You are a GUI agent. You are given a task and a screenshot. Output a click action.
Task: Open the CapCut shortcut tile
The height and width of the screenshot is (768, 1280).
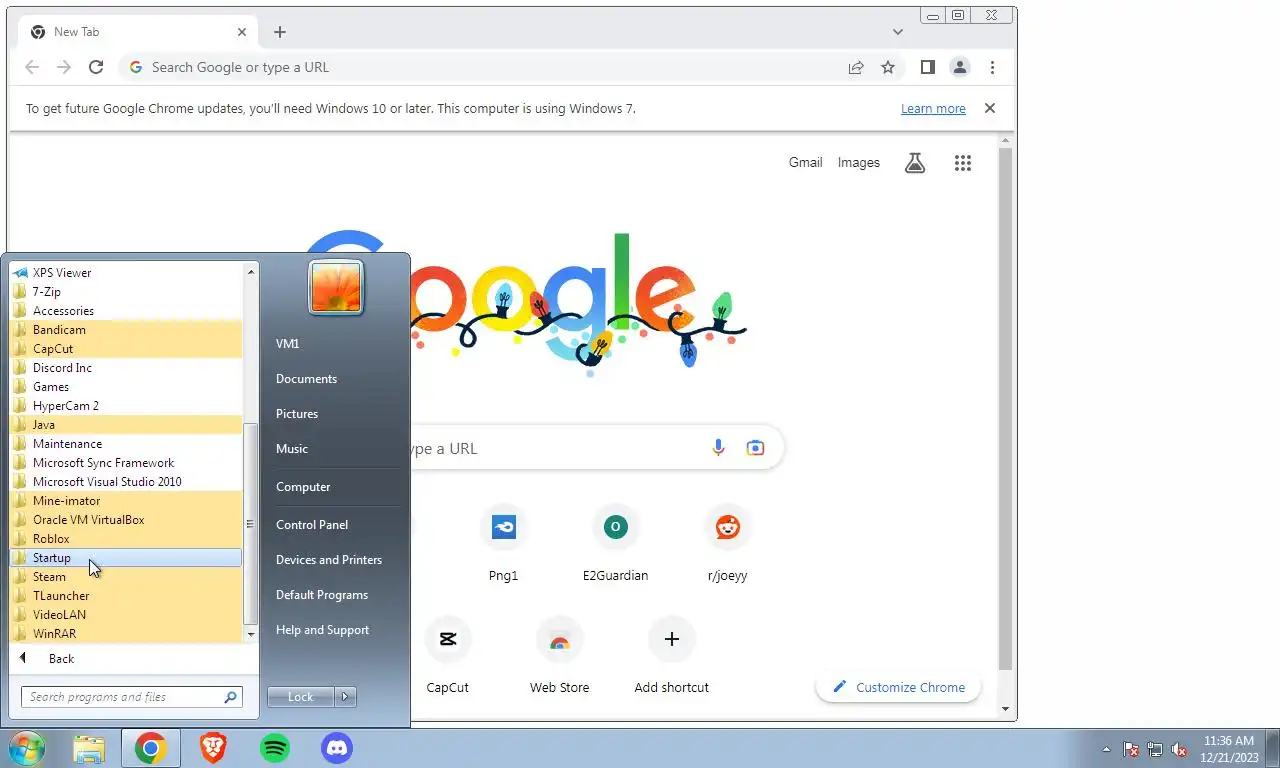[448, 657]
